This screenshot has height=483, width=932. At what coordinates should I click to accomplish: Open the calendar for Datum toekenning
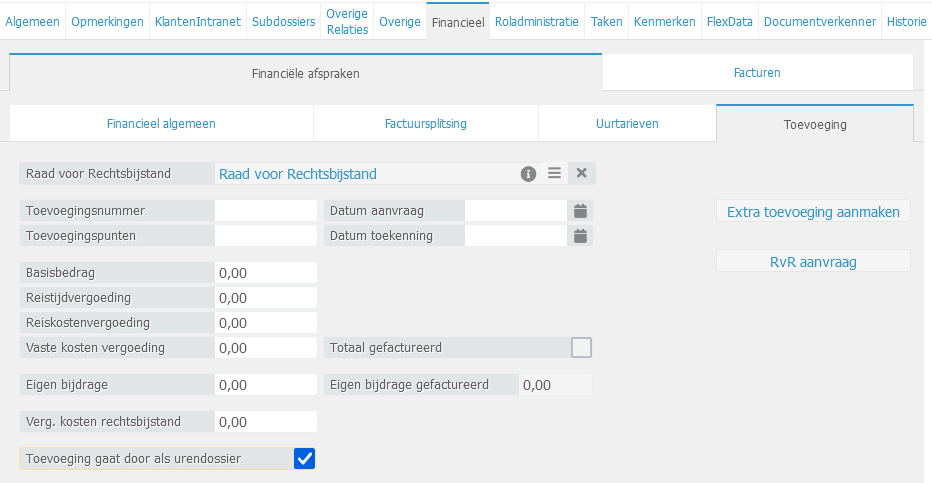(580, 236)
